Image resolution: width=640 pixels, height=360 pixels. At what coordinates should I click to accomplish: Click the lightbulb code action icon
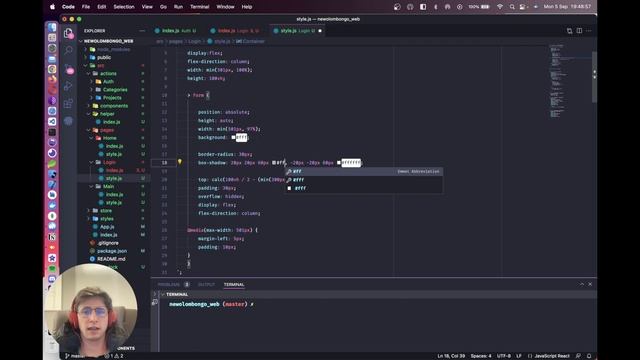pyautogui.click(x=180, y=162)
